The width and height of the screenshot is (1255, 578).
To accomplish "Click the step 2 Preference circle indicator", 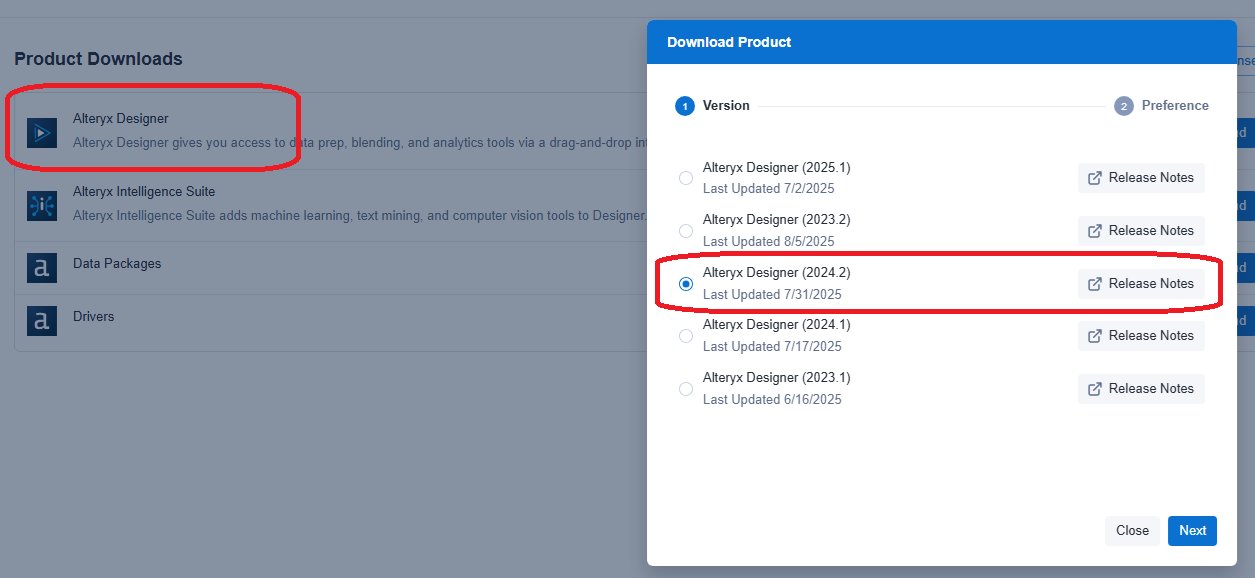I will tap(1122, 105).
